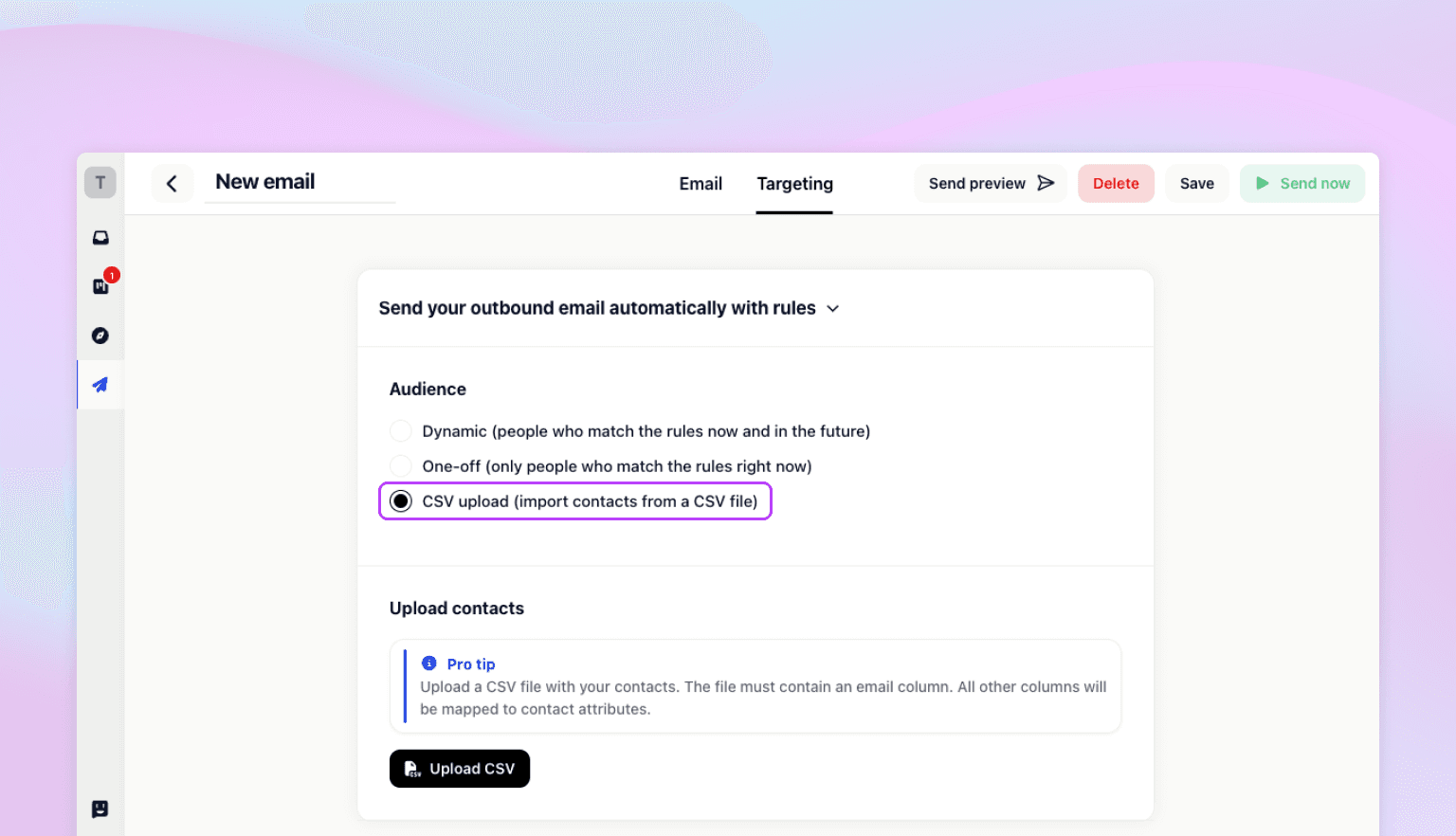The height and width of the screenshot is (836, 1456).
Task: Click the CSV file icon on Upload button
Action: (x=410, y=769)
